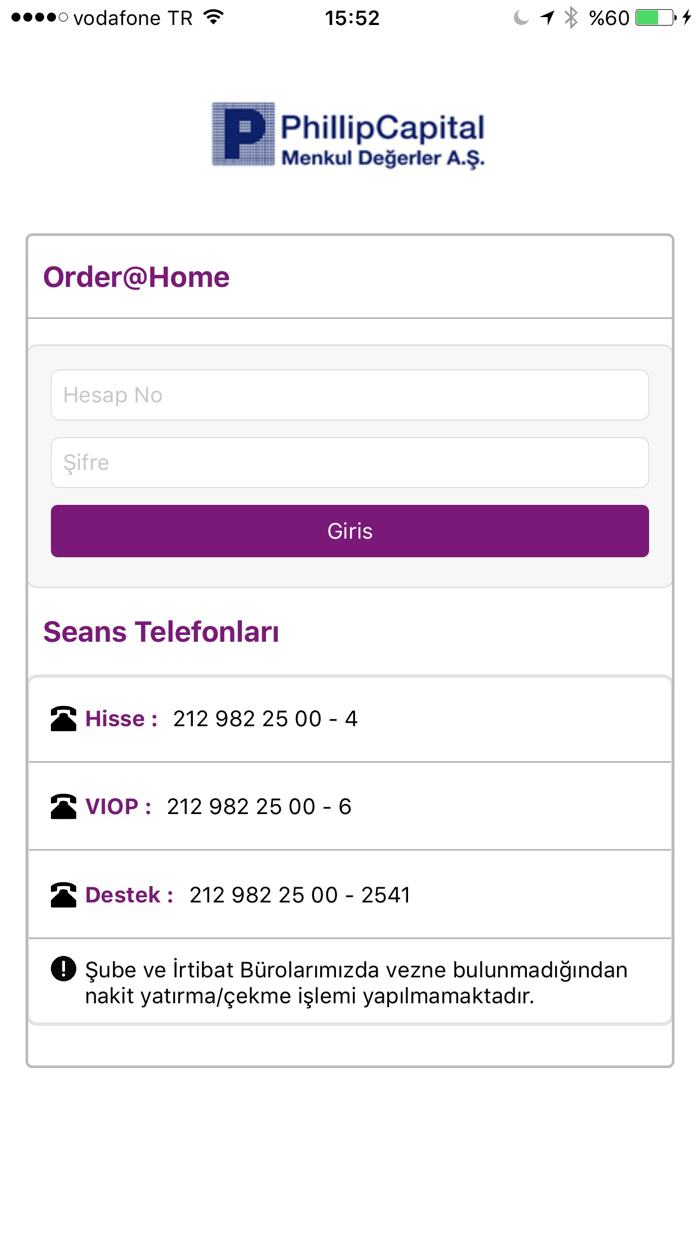Tap the telephone icon beside Destek
700x1244 pixels.
pyautogui.click(x=63, y=894)
